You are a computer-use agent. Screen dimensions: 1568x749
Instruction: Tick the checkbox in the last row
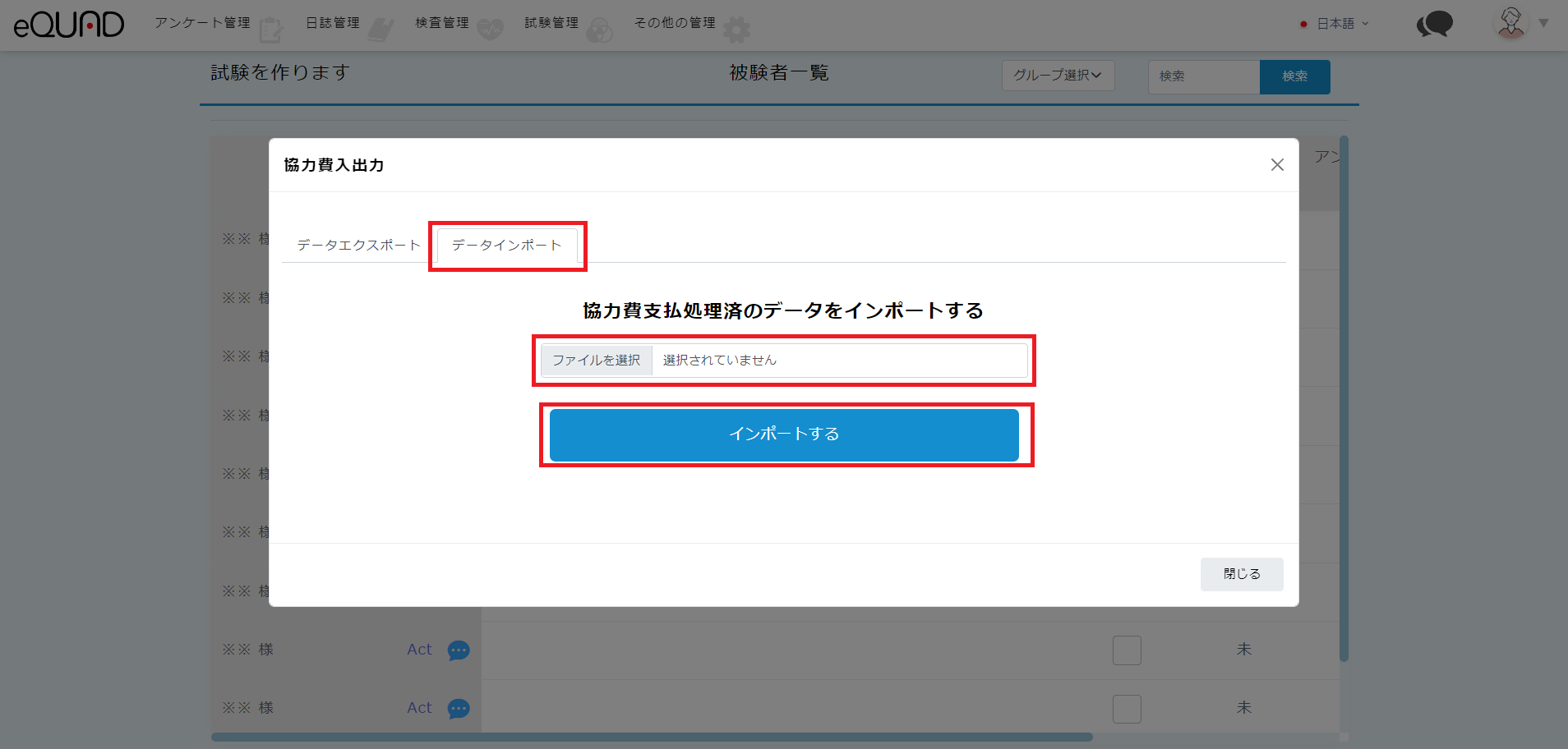tap(1127, 709)
